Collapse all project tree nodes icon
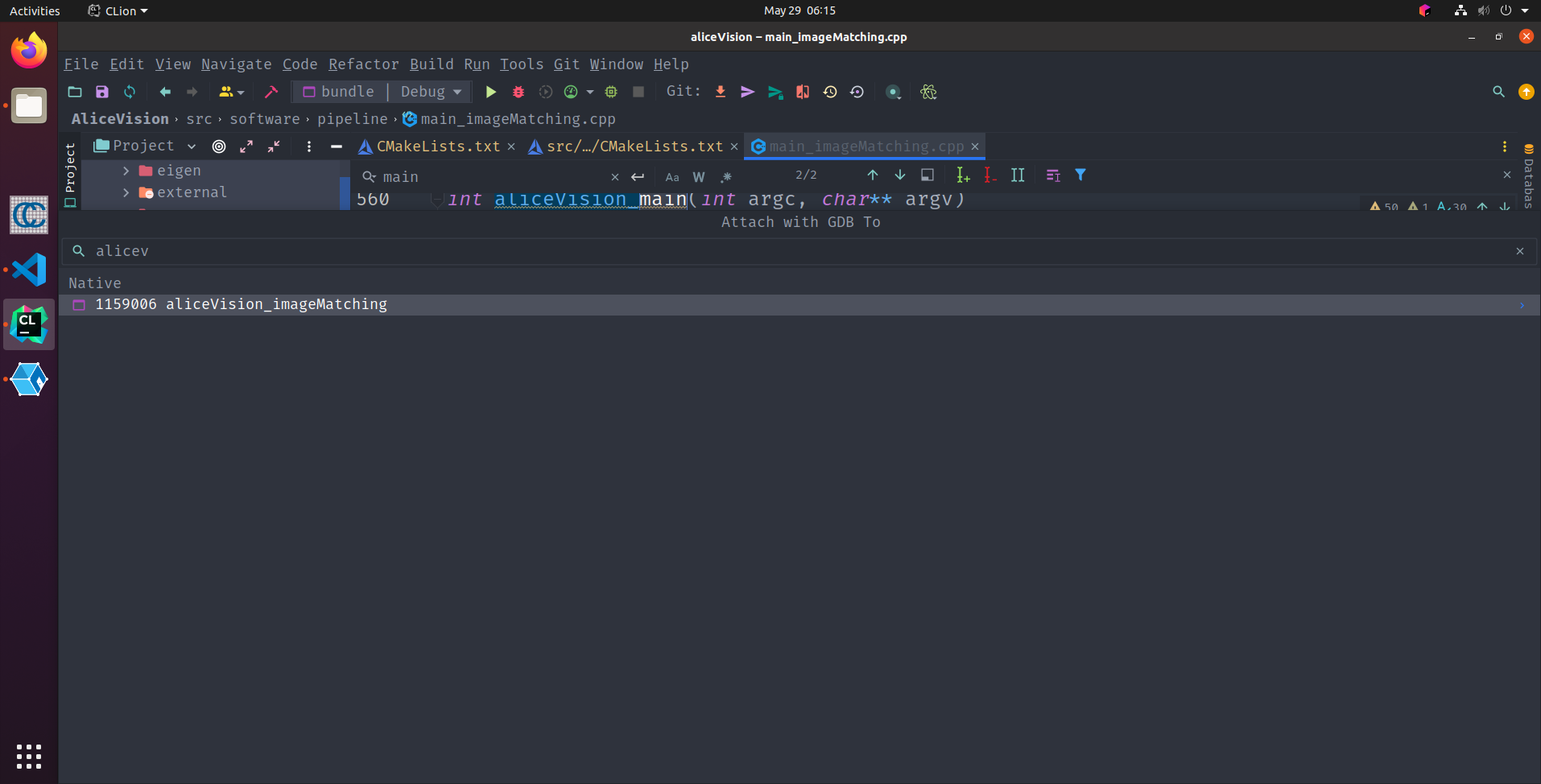 pos(274,146)
